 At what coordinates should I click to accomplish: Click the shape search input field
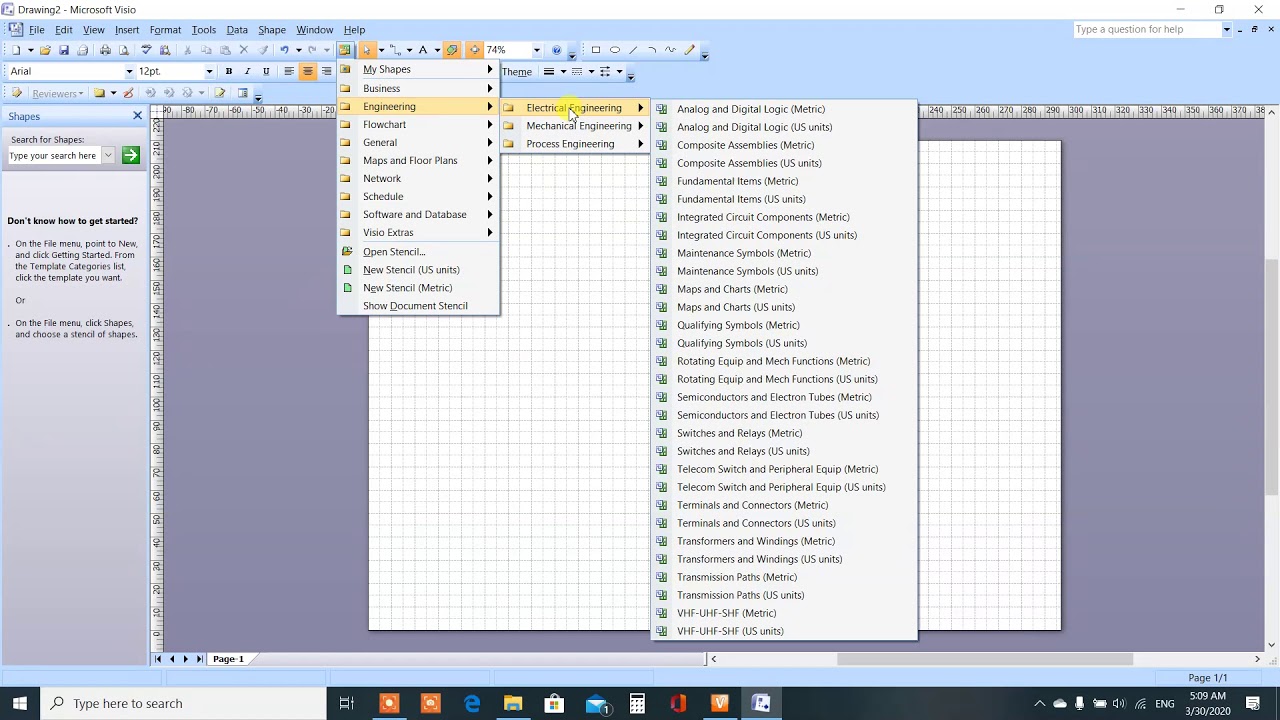tap(54, 155)
